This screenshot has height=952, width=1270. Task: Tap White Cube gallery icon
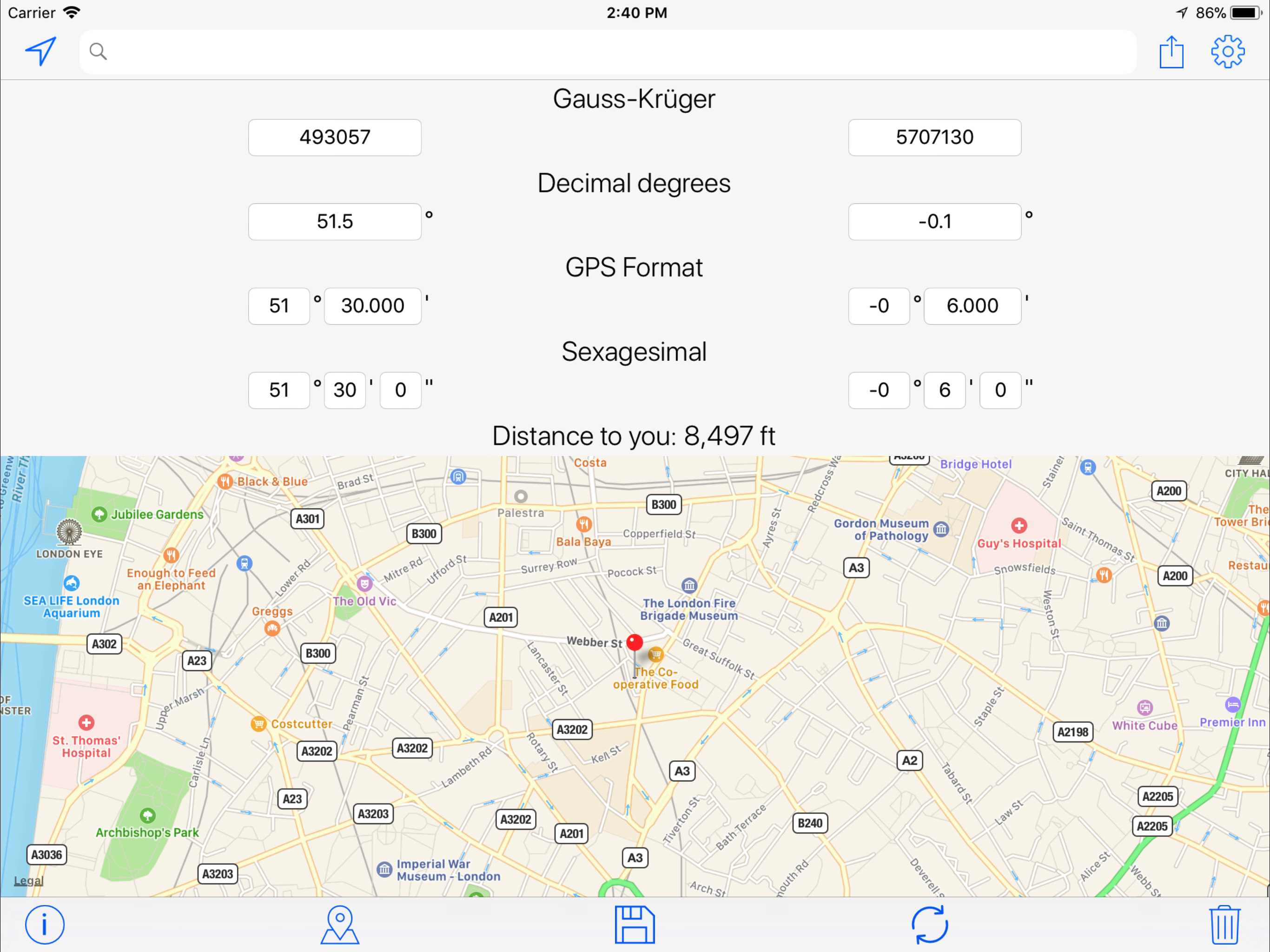tap(1145, 707)
